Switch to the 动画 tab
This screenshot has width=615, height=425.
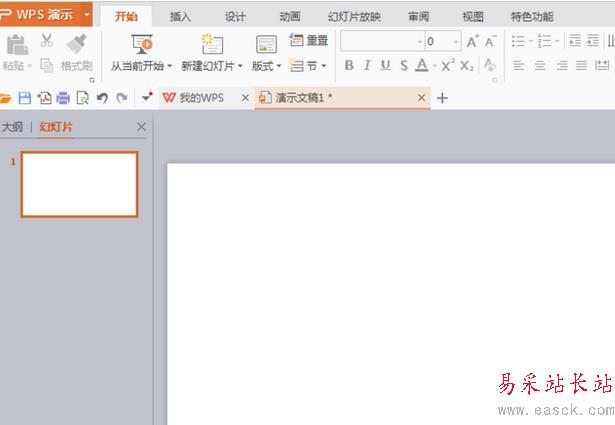[x=290, y=16]
